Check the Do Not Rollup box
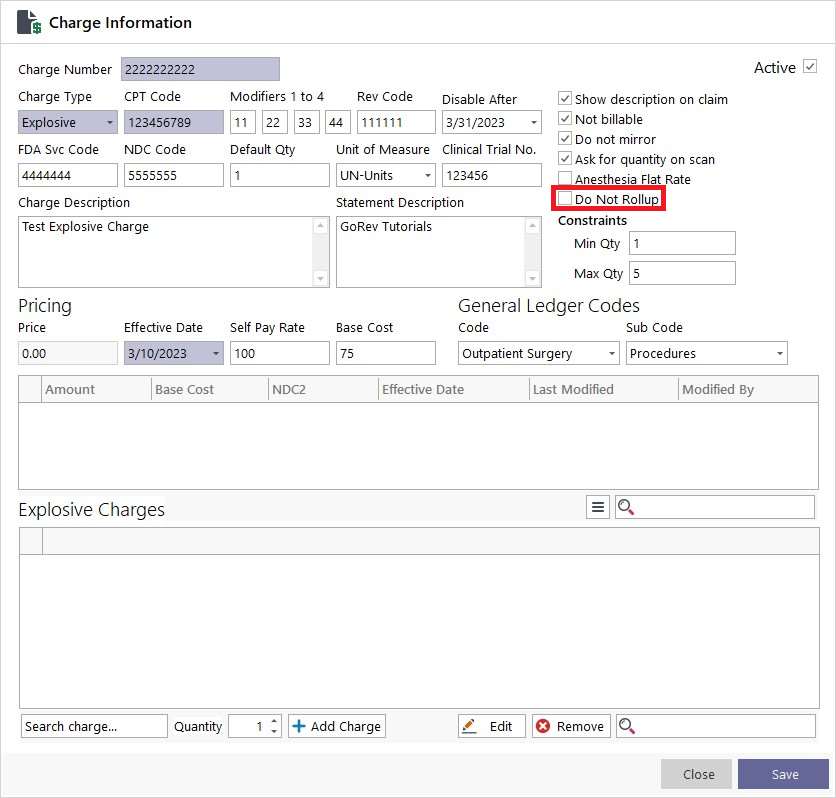The image size is (836, 798). (565, 198)
